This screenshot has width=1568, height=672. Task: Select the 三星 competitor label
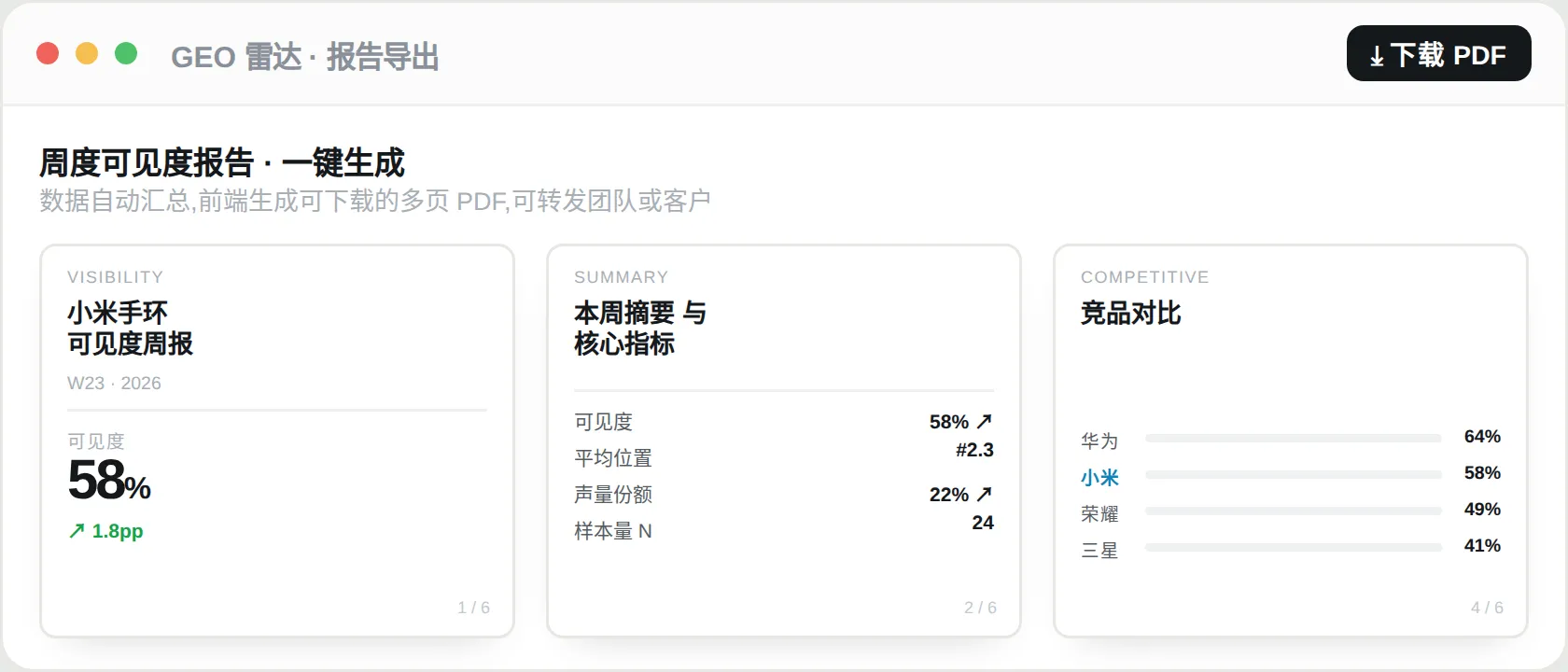[1099, 551]
